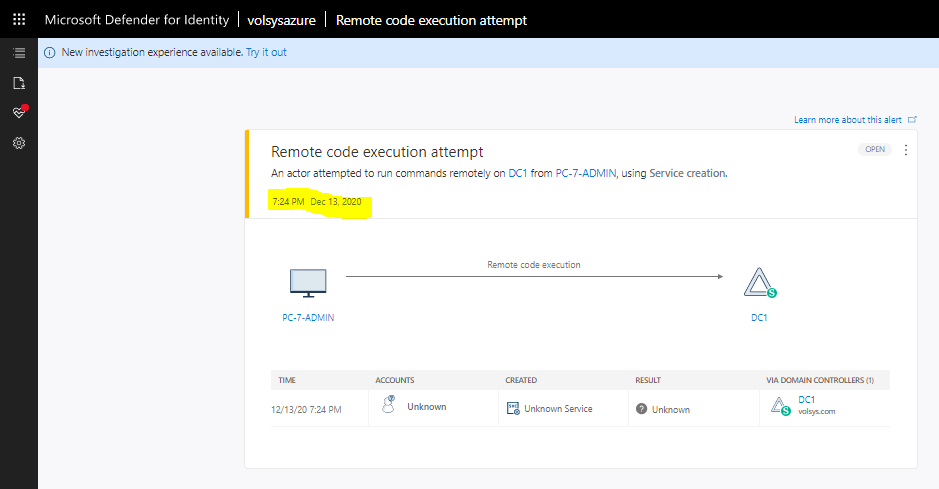Click the 'Try it out' link
This screenshot has width=939, height=489.
click(x=266, y=53)
